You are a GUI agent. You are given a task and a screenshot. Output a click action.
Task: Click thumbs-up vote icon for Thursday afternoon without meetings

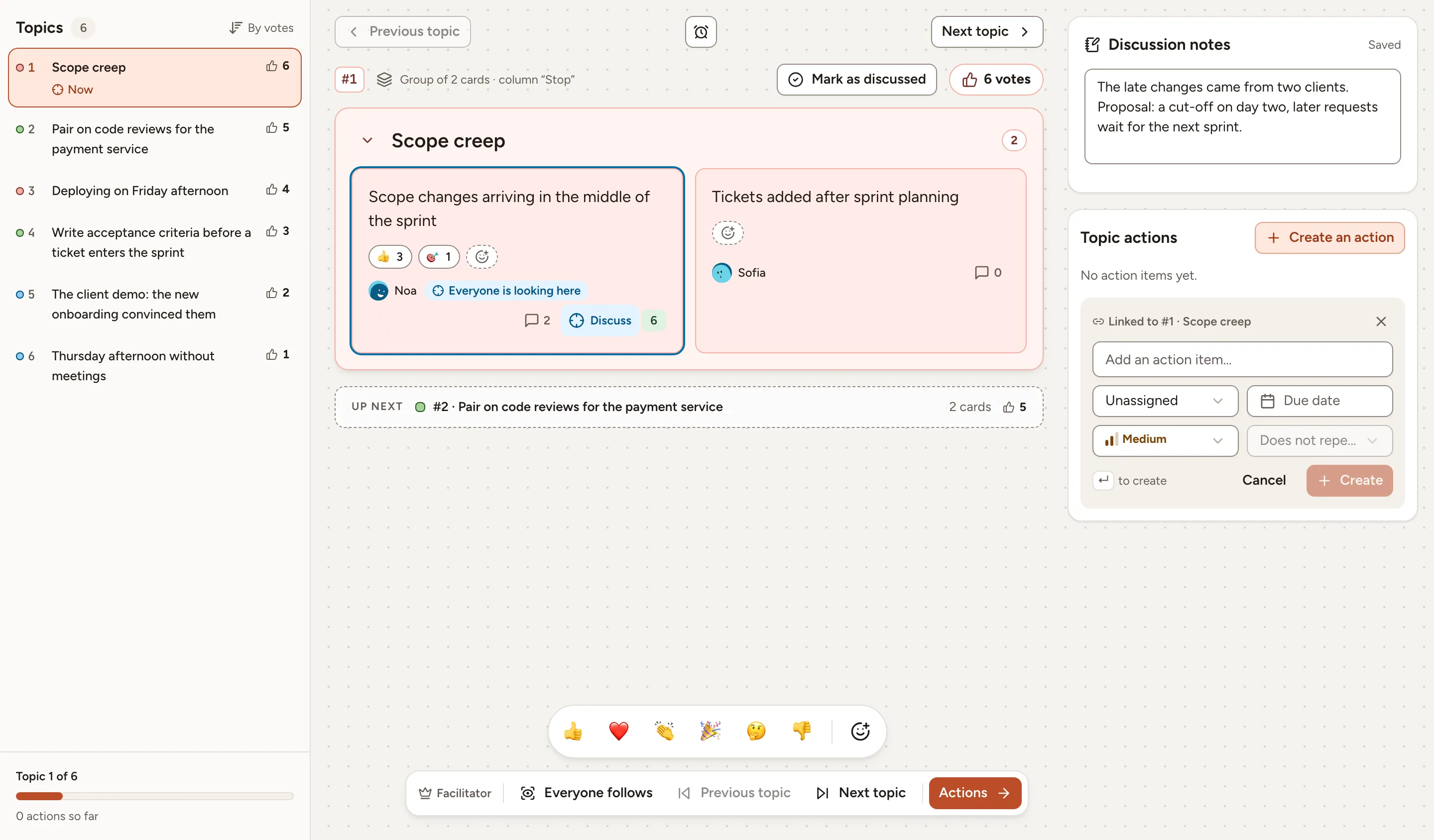pyautogui.click(x=272, y=354)
